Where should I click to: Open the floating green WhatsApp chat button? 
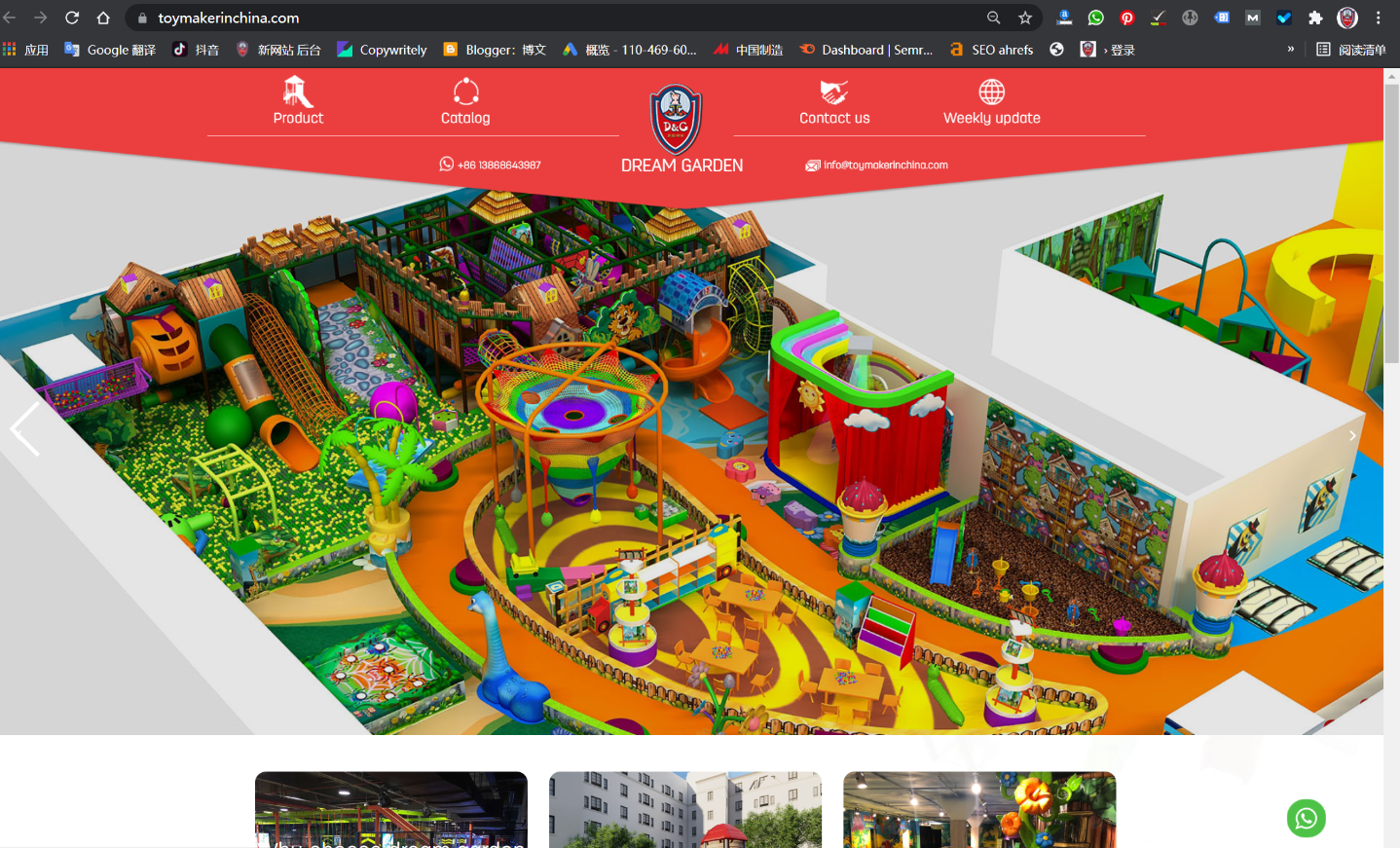tap(1306, 818)
